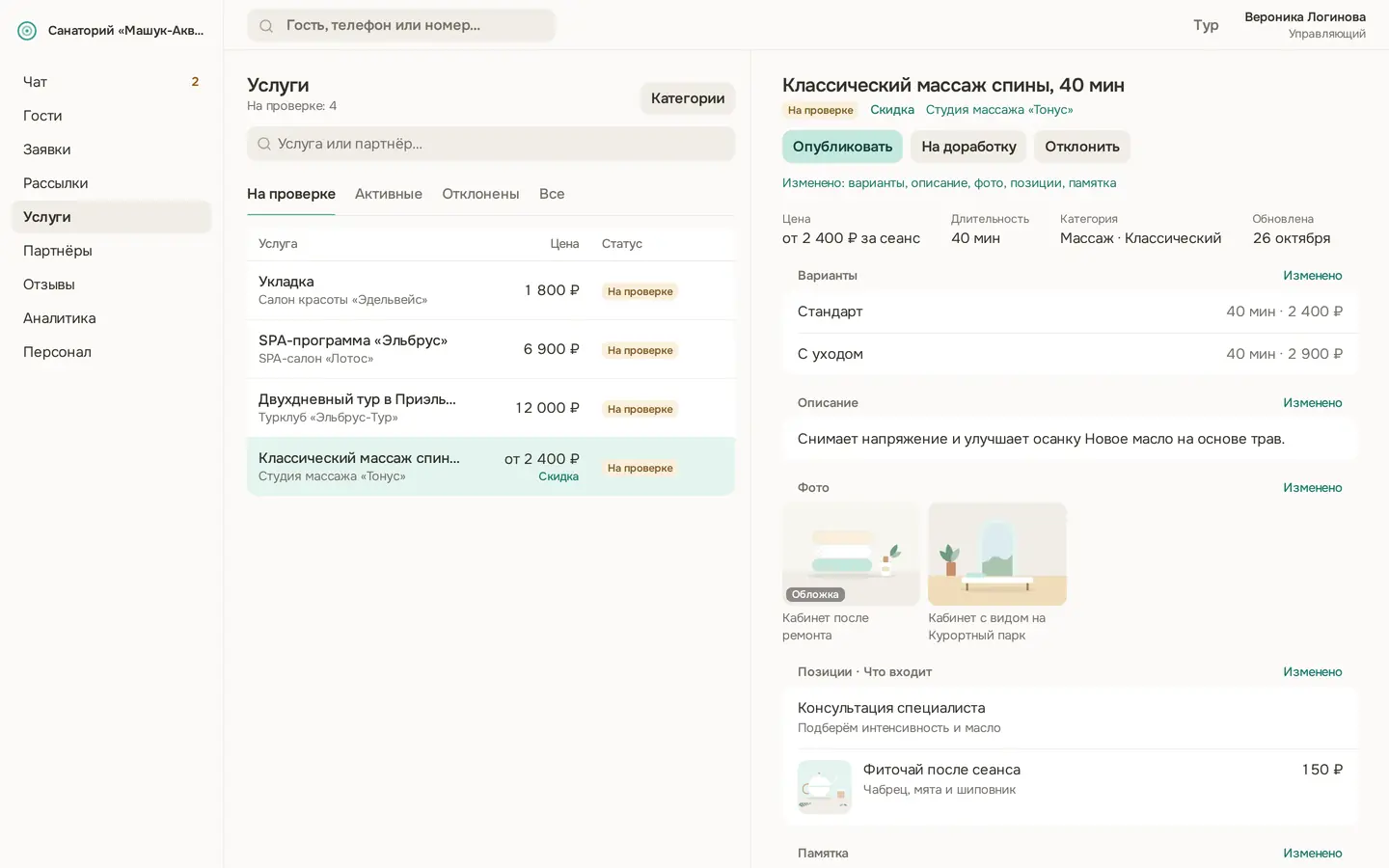Click «Изменено» next to «Памятка»
Screen dimensions: 1389x868
(1312, 854)
